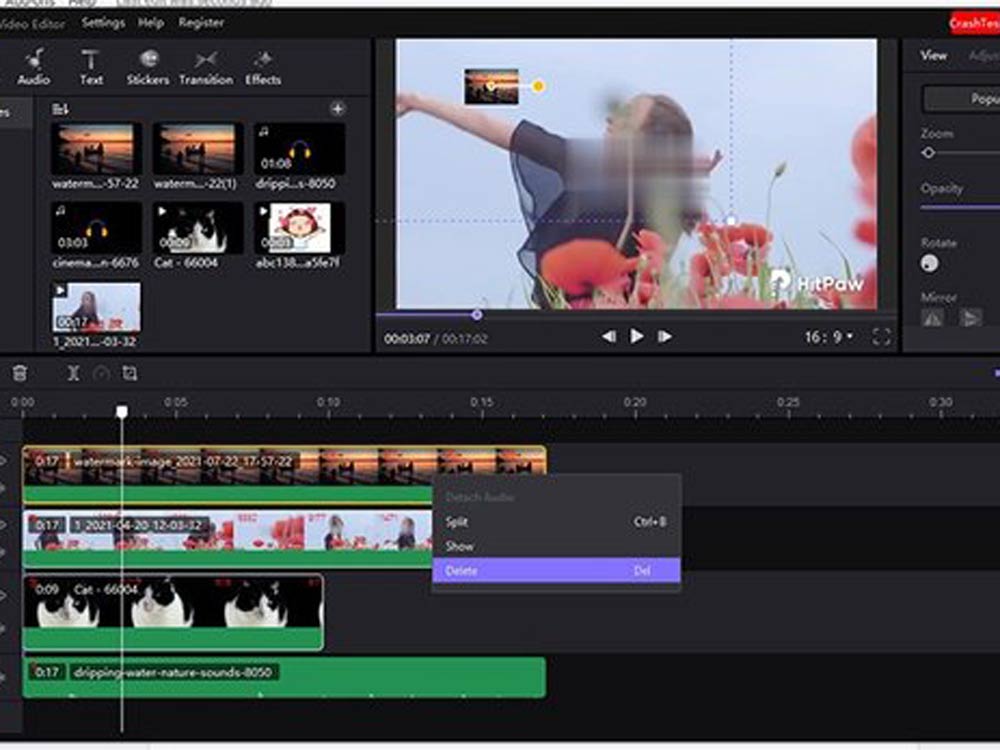The image size is (1000, 750).
Task: Click the disabled Detach Audio menu entry
Action: [556, 497]
